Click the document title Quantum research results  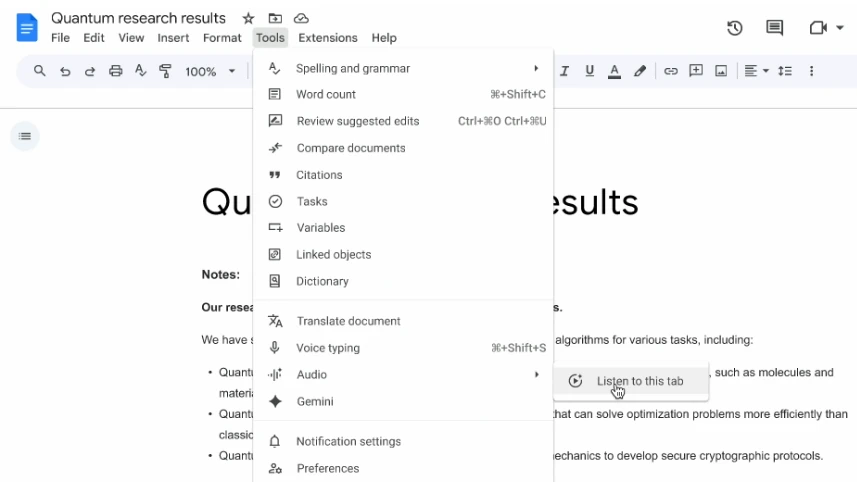click(x=138, y=18)
